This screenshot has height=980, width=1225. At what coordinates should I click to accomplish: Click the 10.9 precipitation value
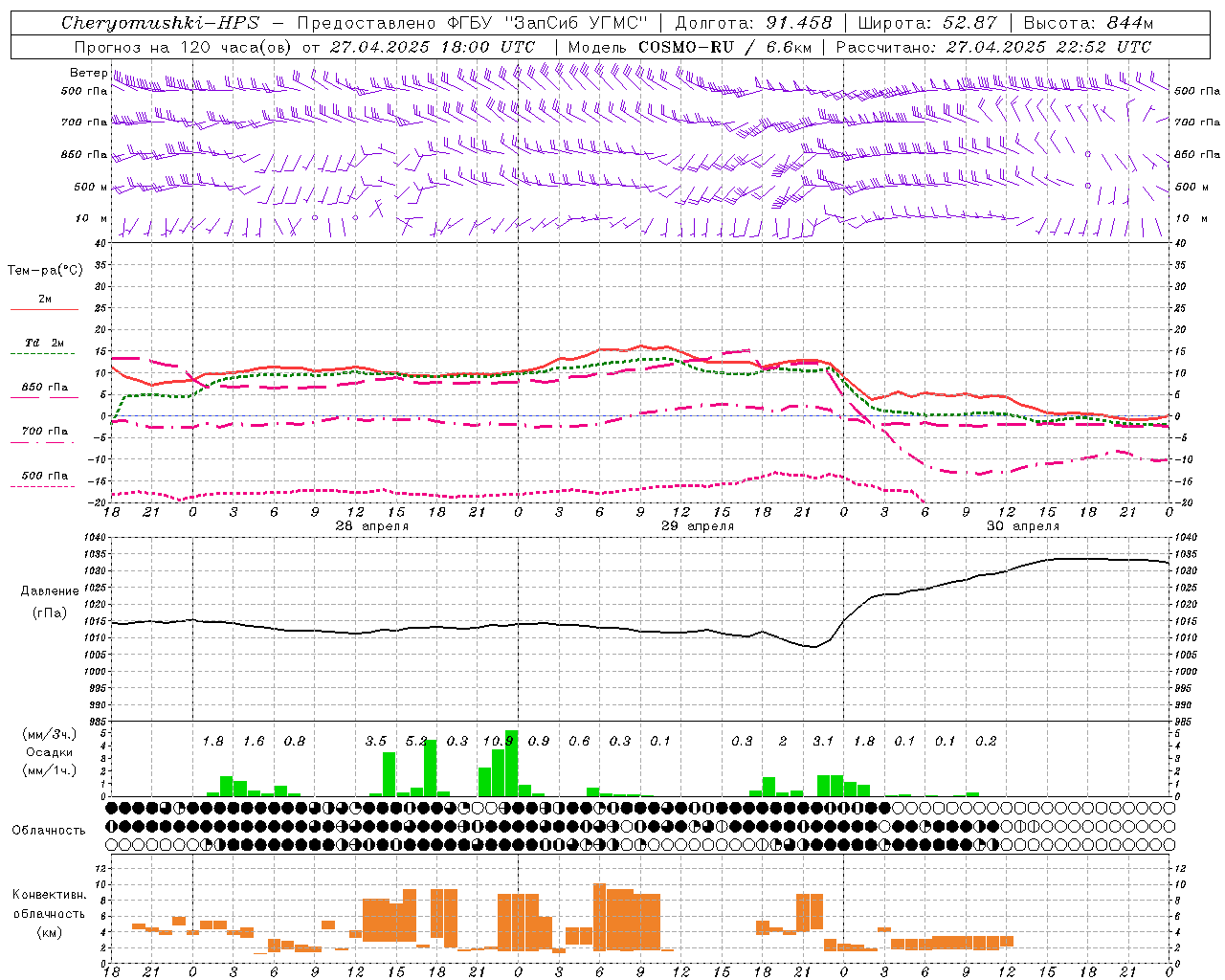498,741
